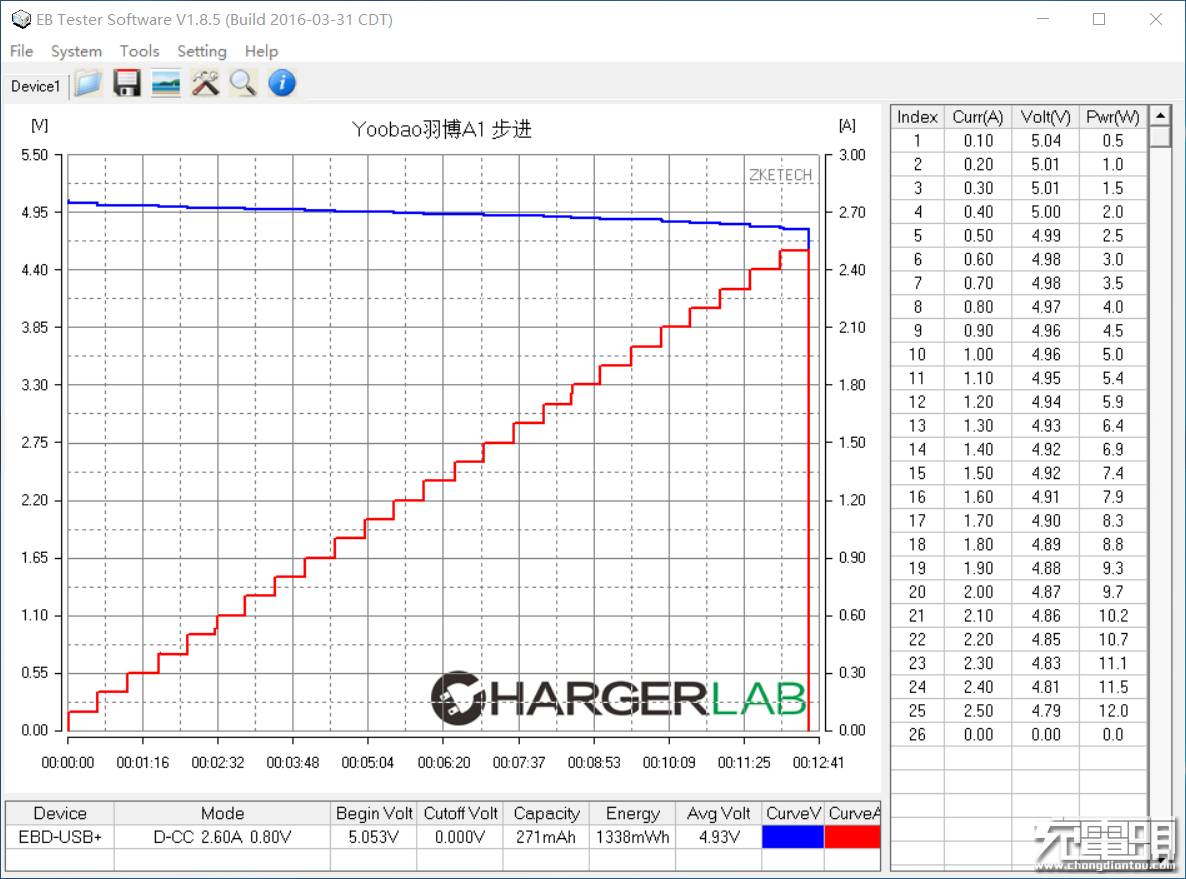Save data using the floppy disk icon
1186x879 pixels.
click(x=127, y=83)
